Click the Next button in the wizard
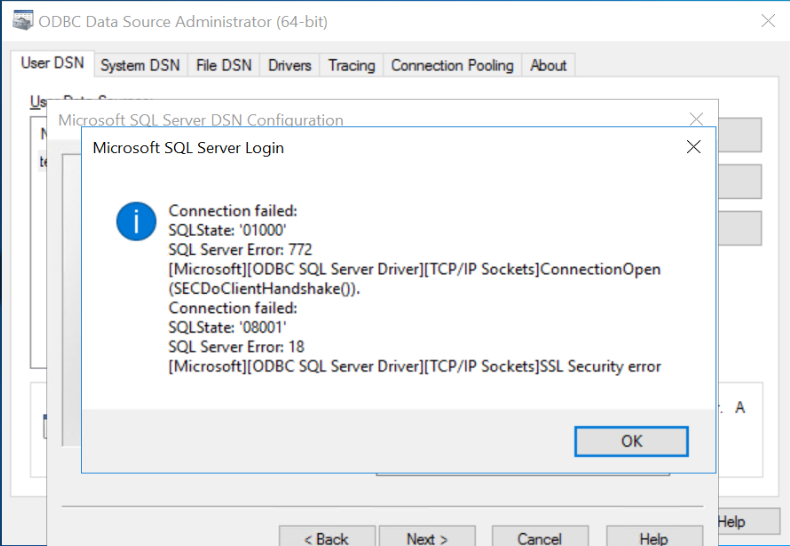This screenshot has width=790, height=546. (427, 538)
